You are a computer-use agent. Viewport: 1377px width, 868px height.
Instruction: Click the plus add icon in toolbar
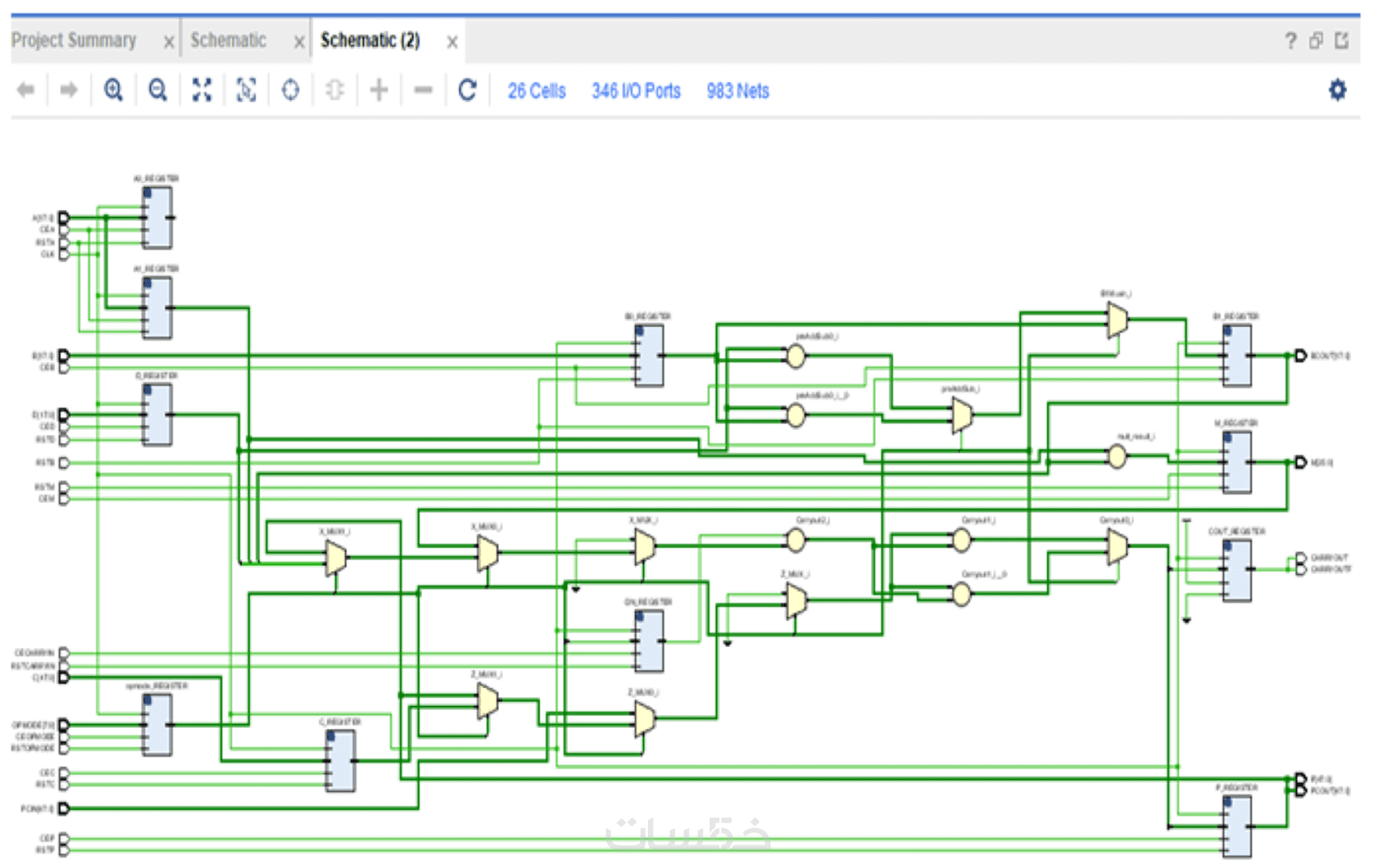pos(378,90)
